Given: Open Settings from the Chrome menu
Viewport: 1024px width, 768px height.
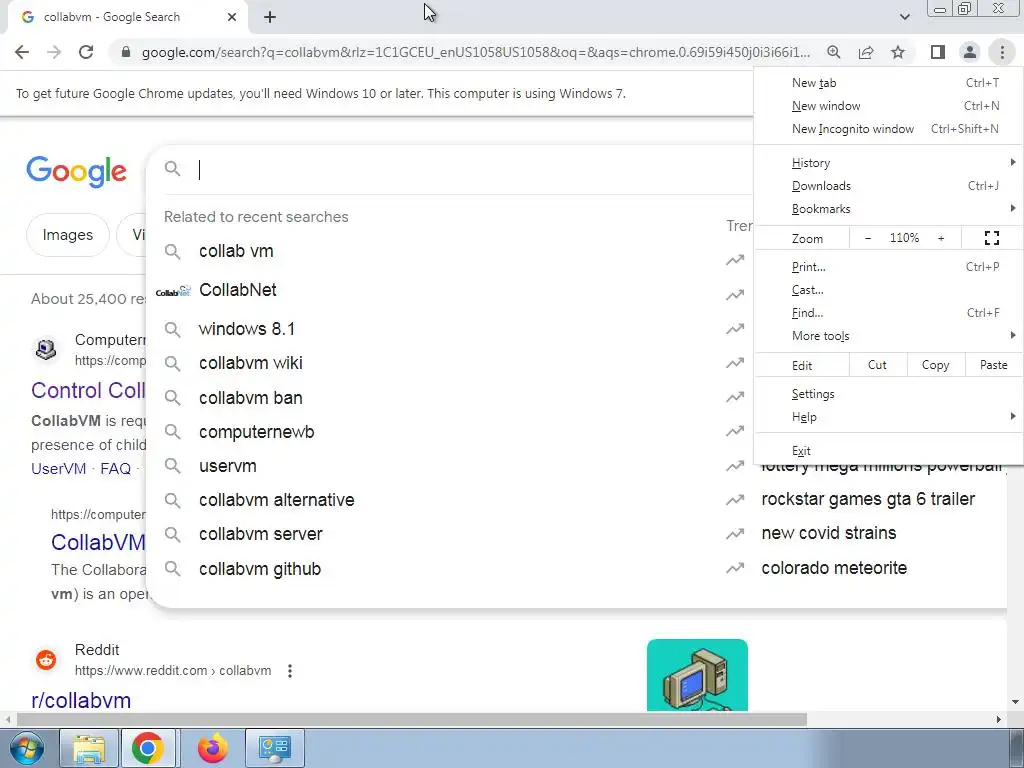Looking at the screenshot, I should 888,394.
